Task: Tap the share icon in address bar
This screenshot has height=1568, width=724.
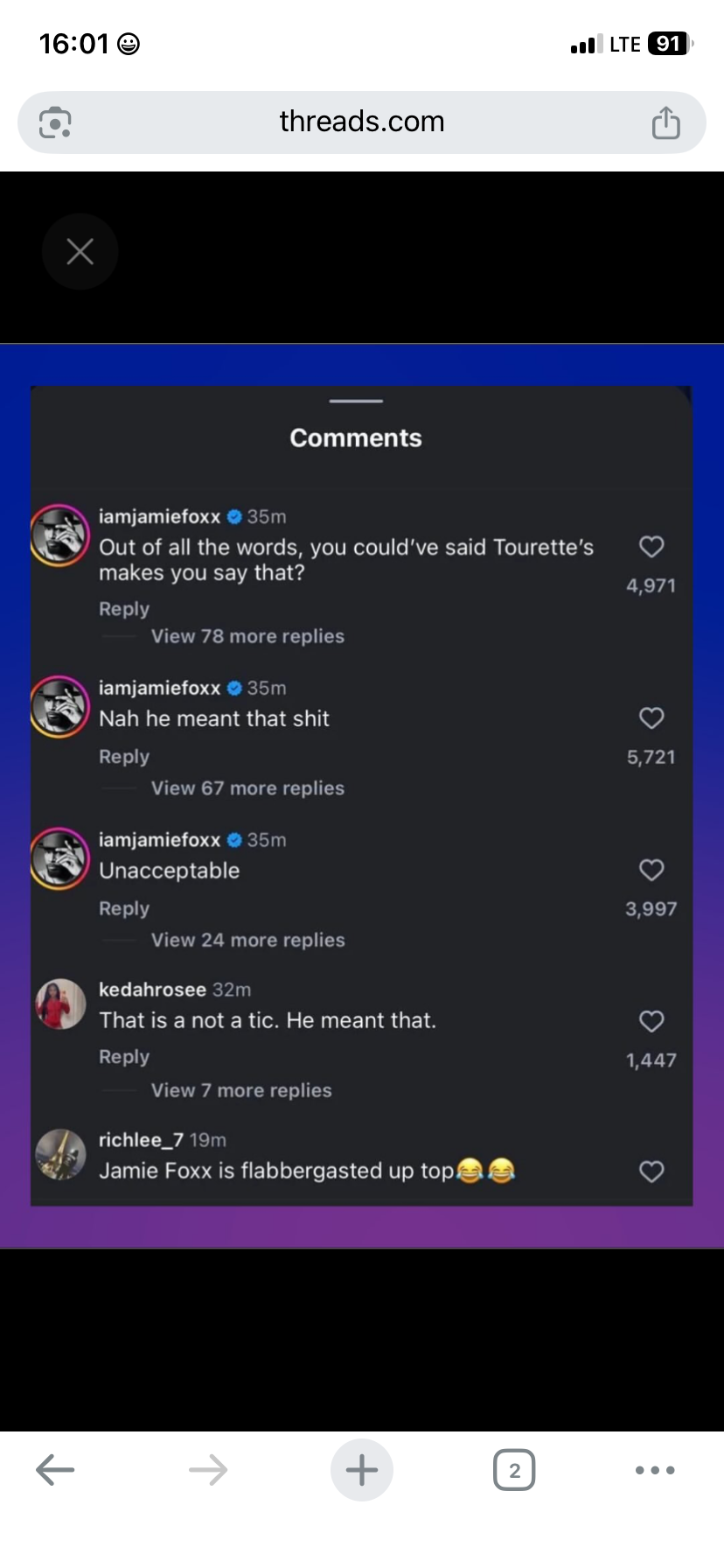Action: point(665,122)
